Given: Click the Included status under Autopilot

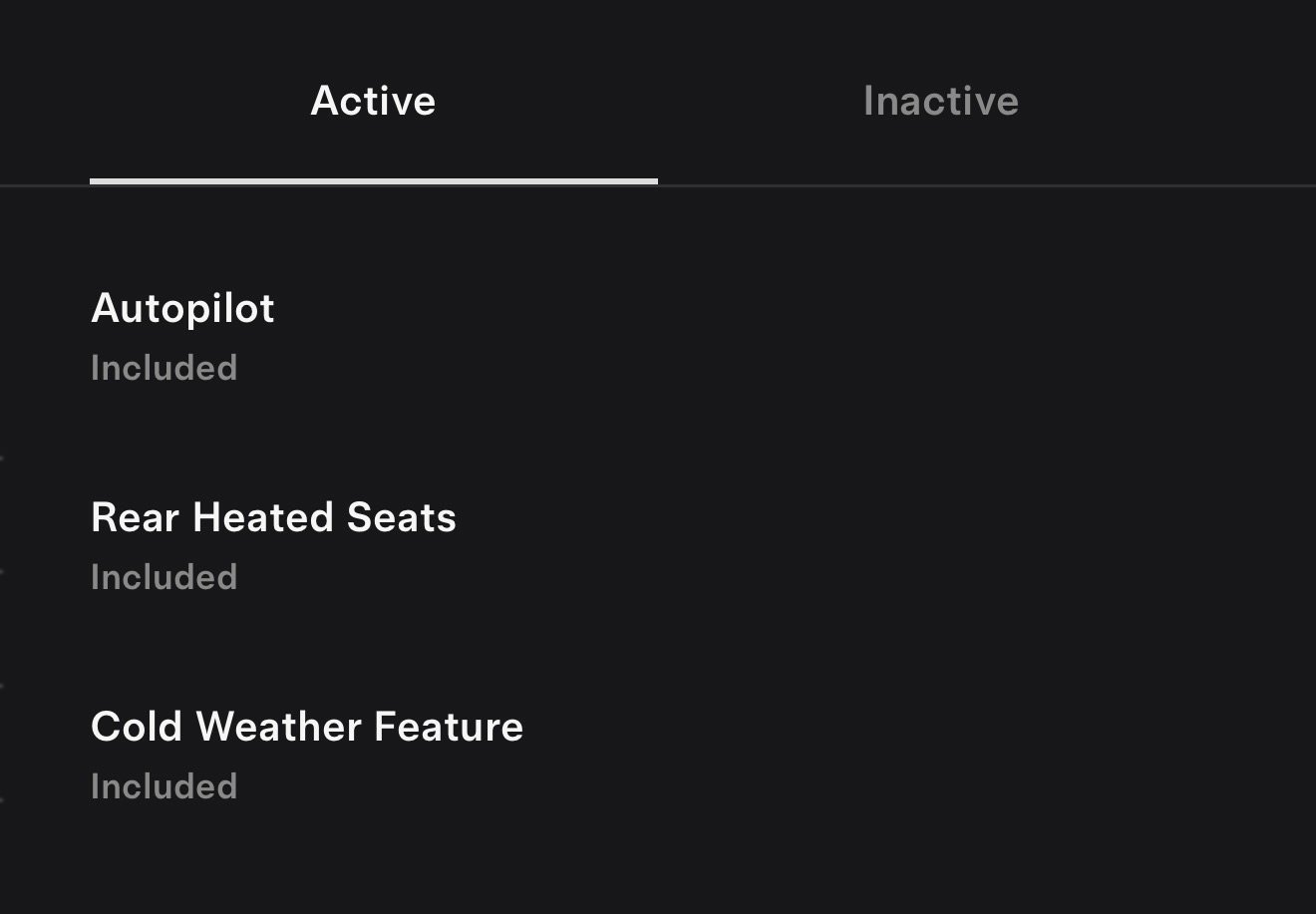Looking at the screenshot, I should [164, 368].
